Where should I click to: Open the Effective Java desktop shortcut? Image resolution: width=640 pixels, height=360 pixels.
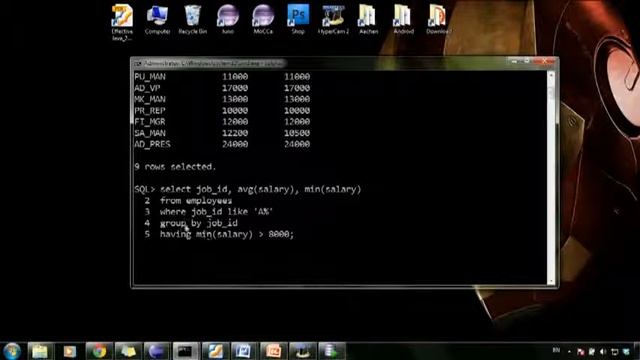(122, 22)
